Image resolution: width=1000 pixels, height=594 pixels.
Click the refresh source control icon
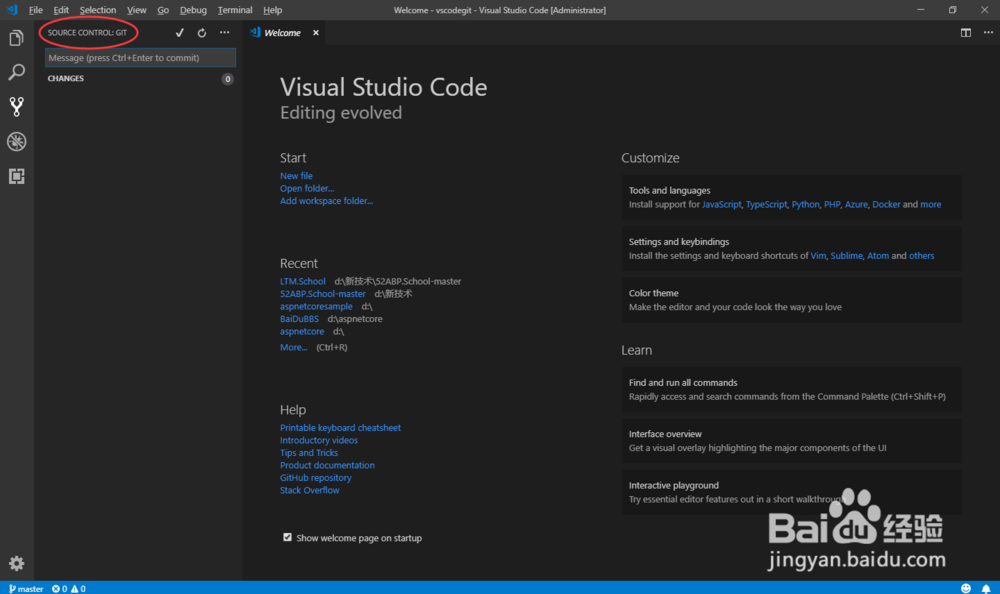click(x=202, y=33)
